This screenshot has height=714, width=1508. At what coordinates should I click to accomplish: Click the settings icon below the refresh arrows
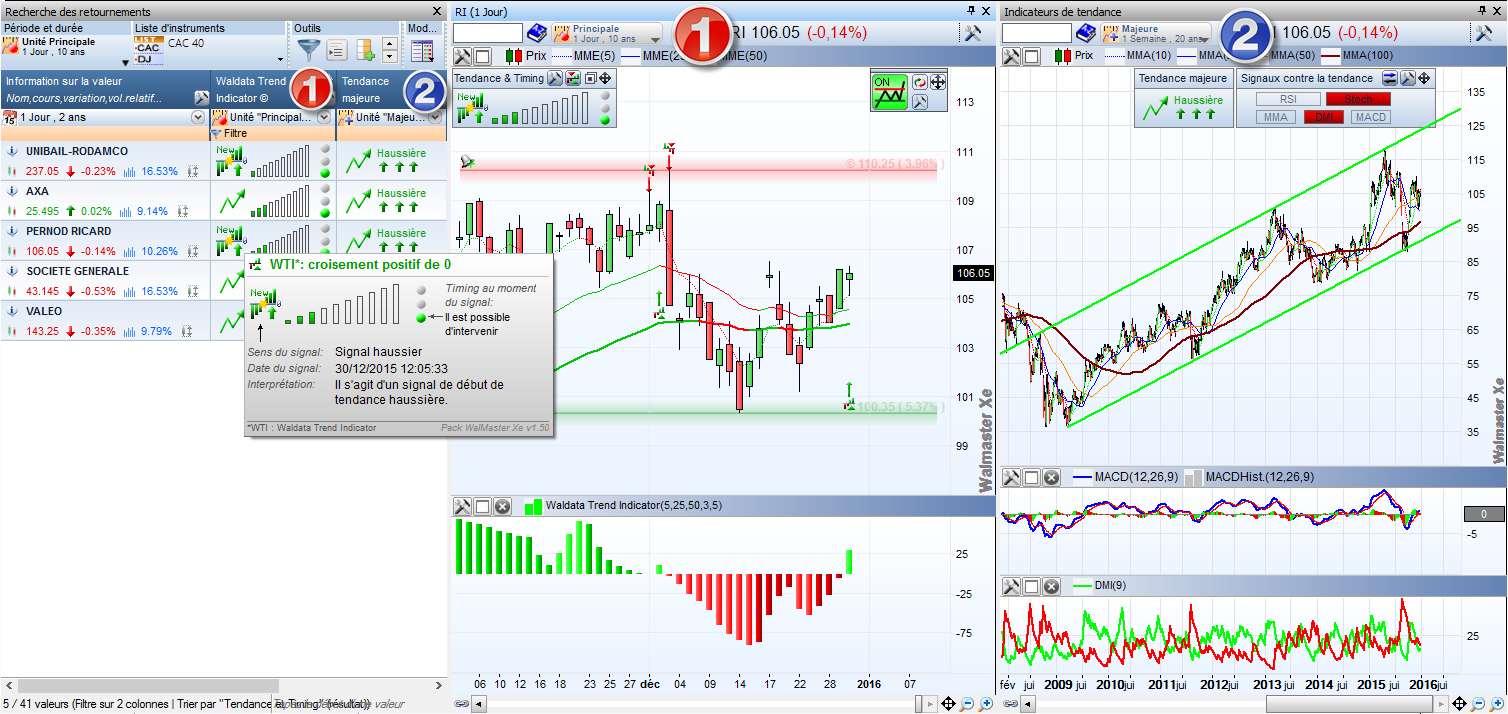click(x=920, y=100)
